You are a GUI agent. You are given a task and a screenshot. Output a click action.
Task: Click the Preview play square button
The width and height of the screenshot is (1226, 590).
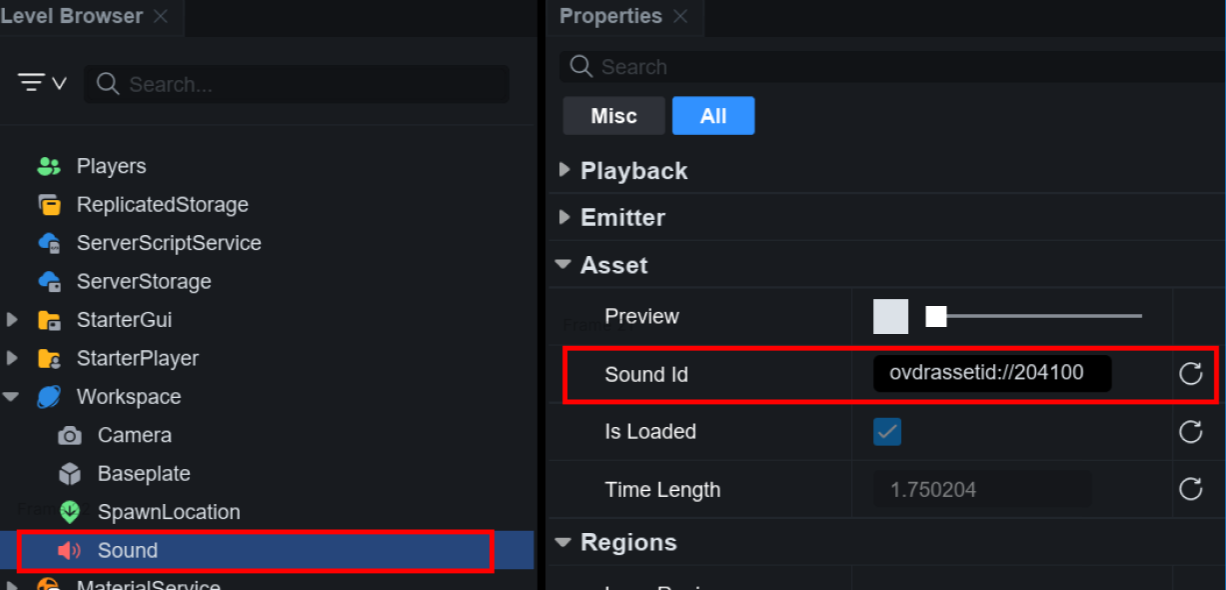coord(890,317)
